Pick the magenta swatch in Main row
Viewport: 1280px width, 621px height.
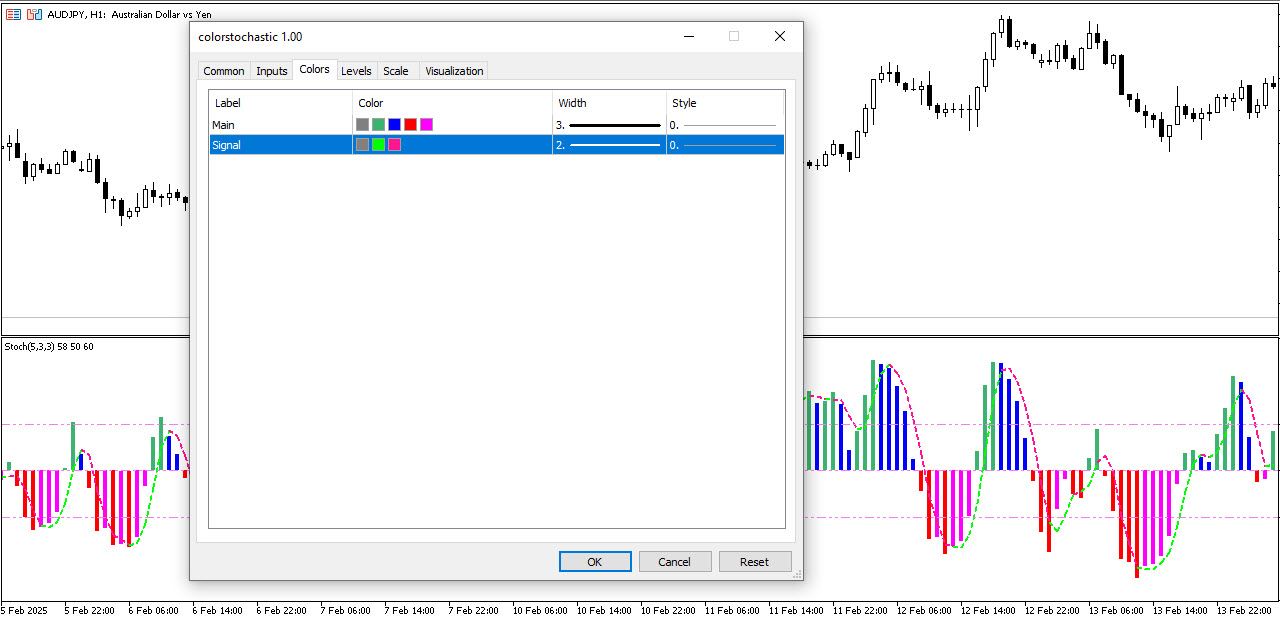click(426, 125)
